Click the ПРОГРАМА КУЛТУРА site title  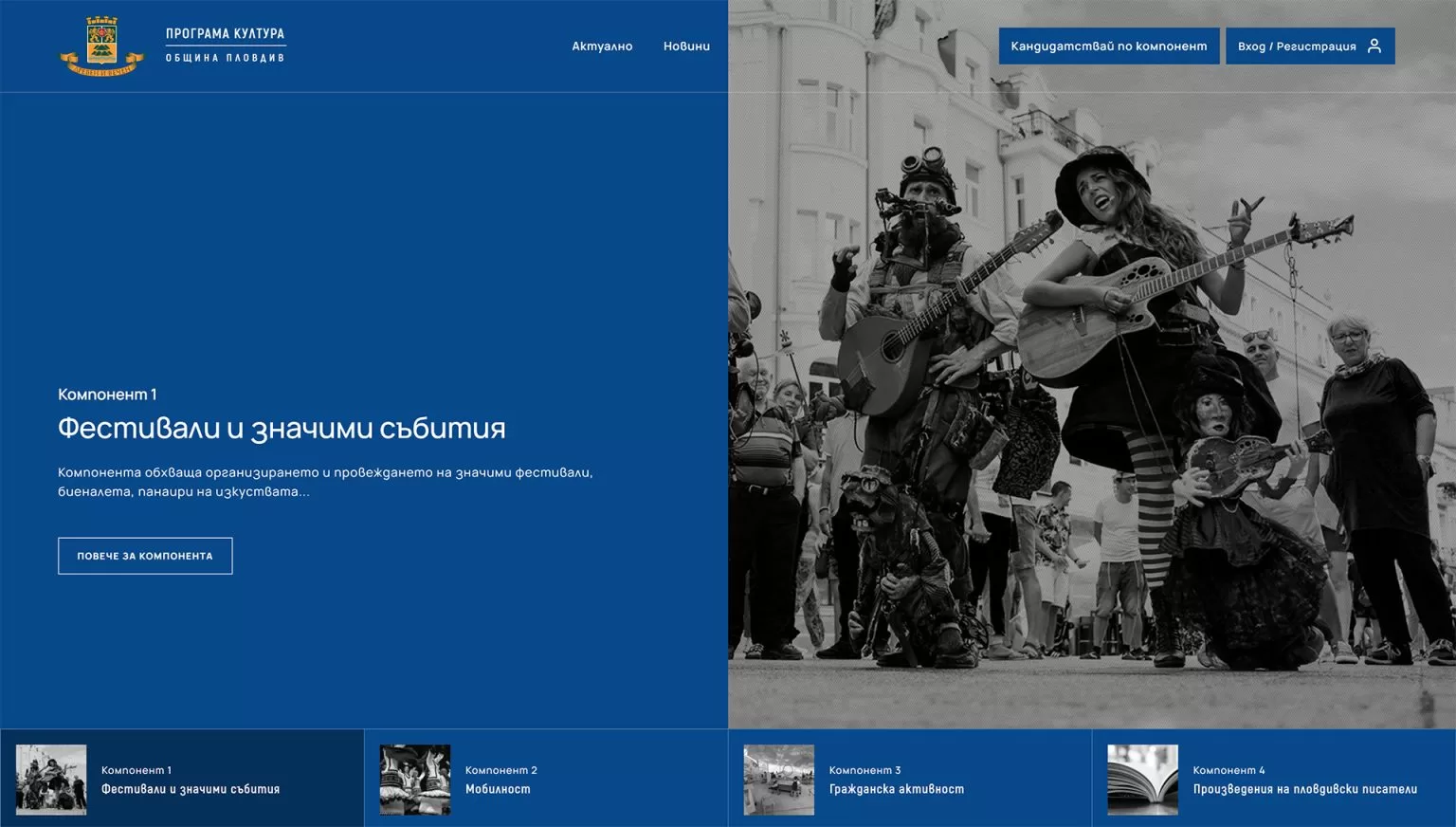(225, 33)
